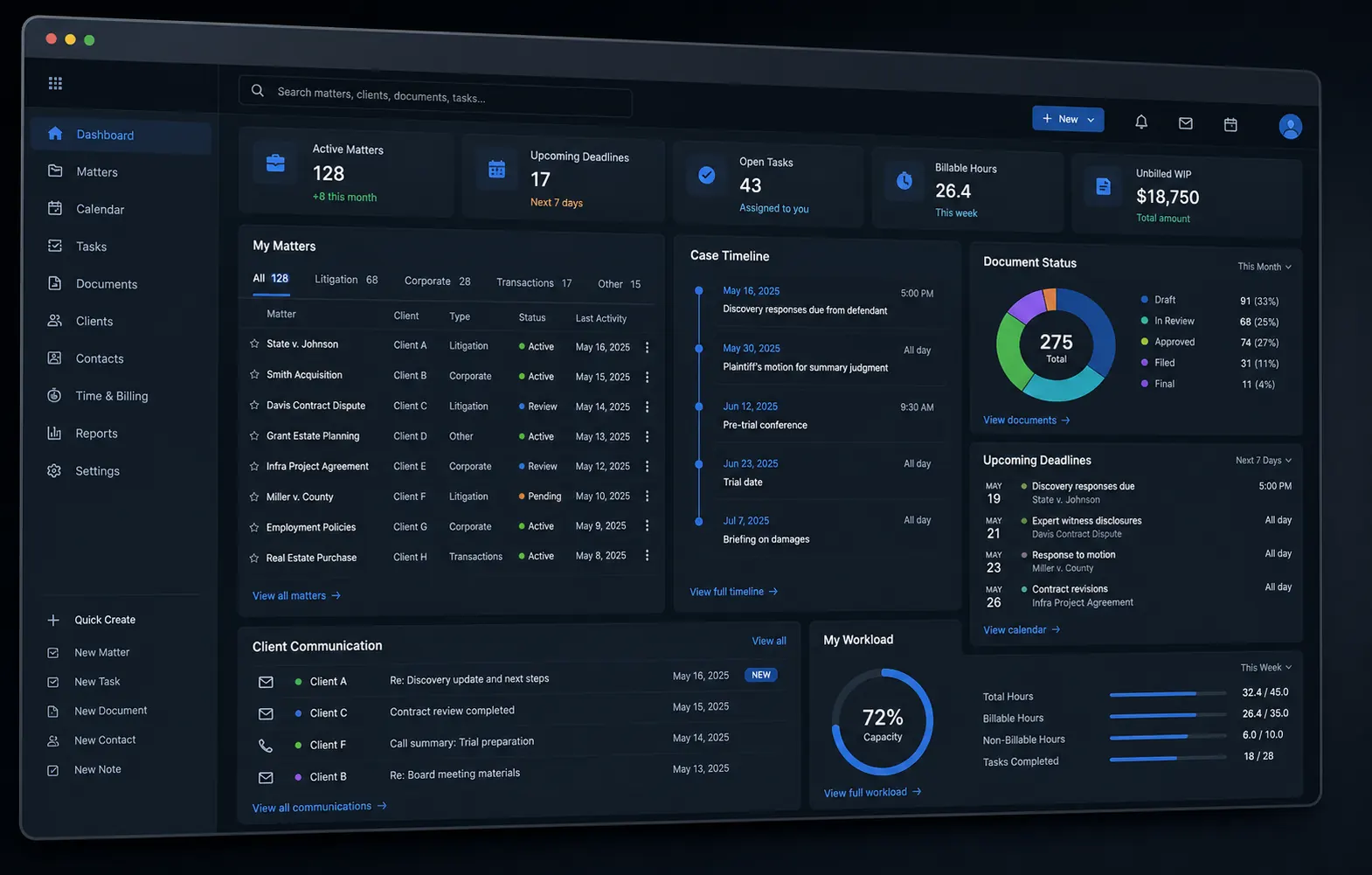The height and width of the screenshot is (875, 1372).
Task: Click the 72% Capacity ring
Action: tap(883, 722)
